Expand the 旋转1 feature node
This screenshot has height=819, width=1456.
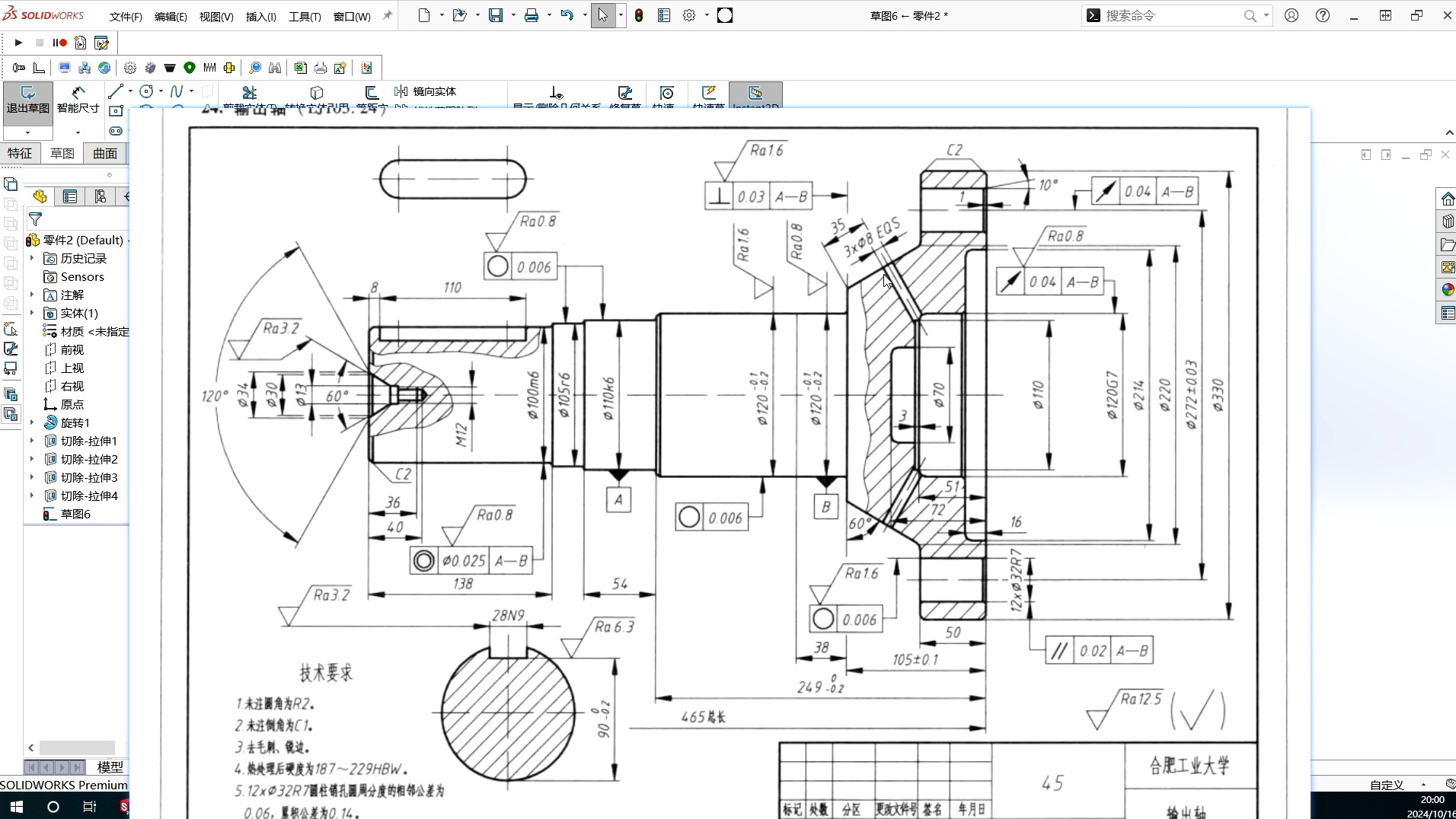[32, 423]
